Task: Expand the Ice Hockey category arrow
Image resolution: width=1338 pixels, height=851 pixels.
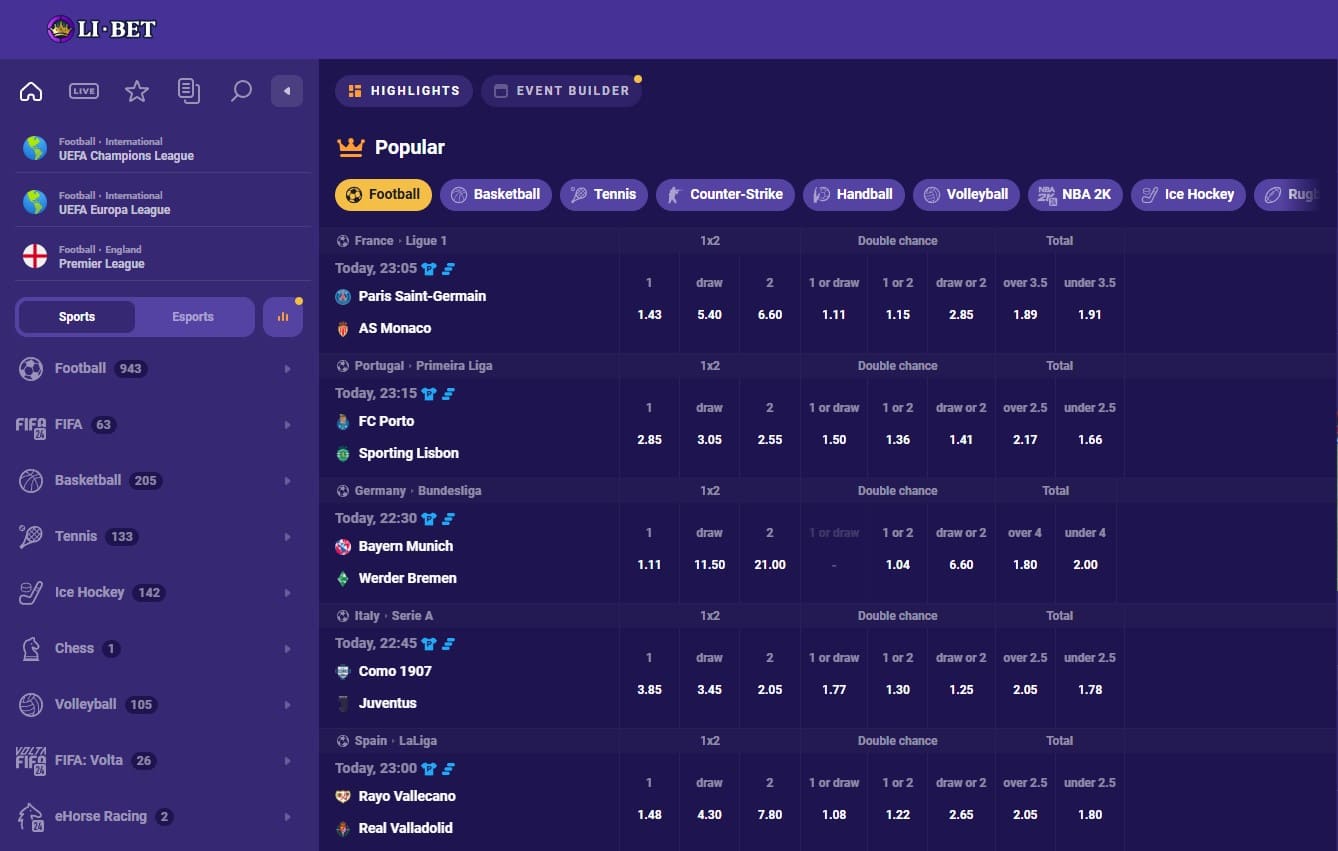Action: 287,593
